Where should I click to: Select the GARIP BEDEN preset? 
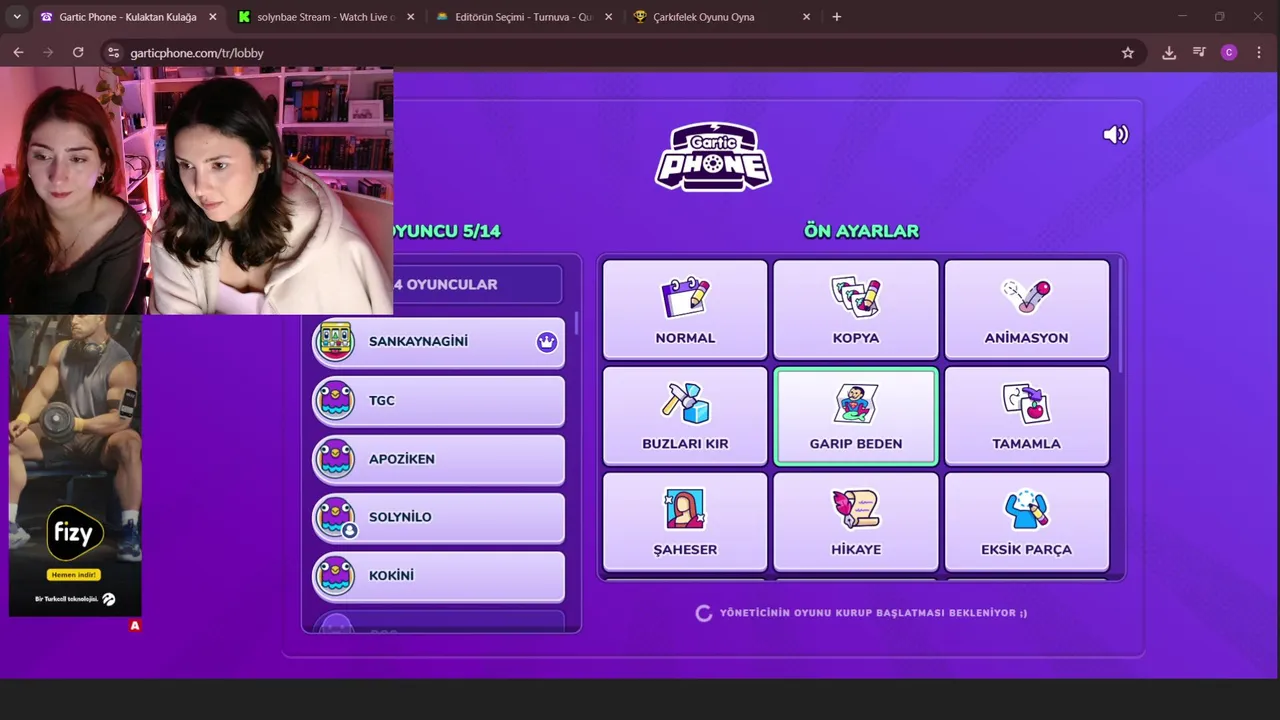coord(856,416)
